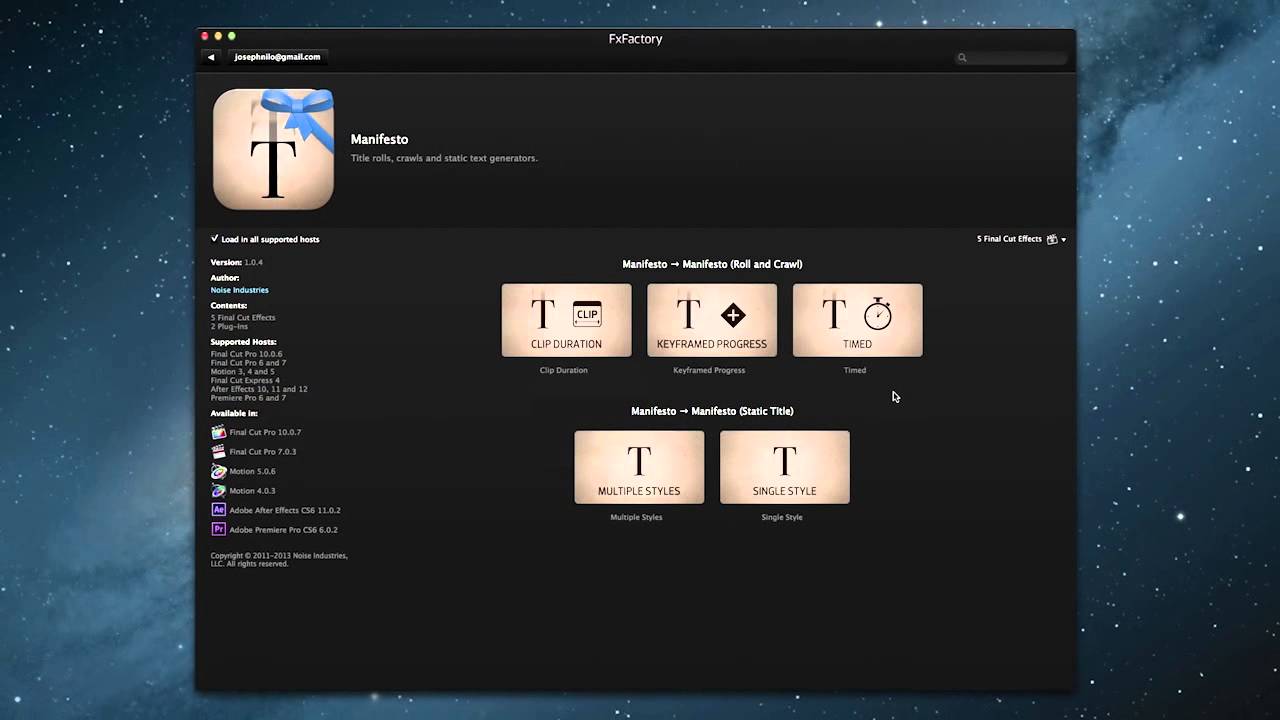1280x720 pixels.
Task: Click 'Manifesto → Manifesto (Roll and Crawl)' heading
Action: 712,264
